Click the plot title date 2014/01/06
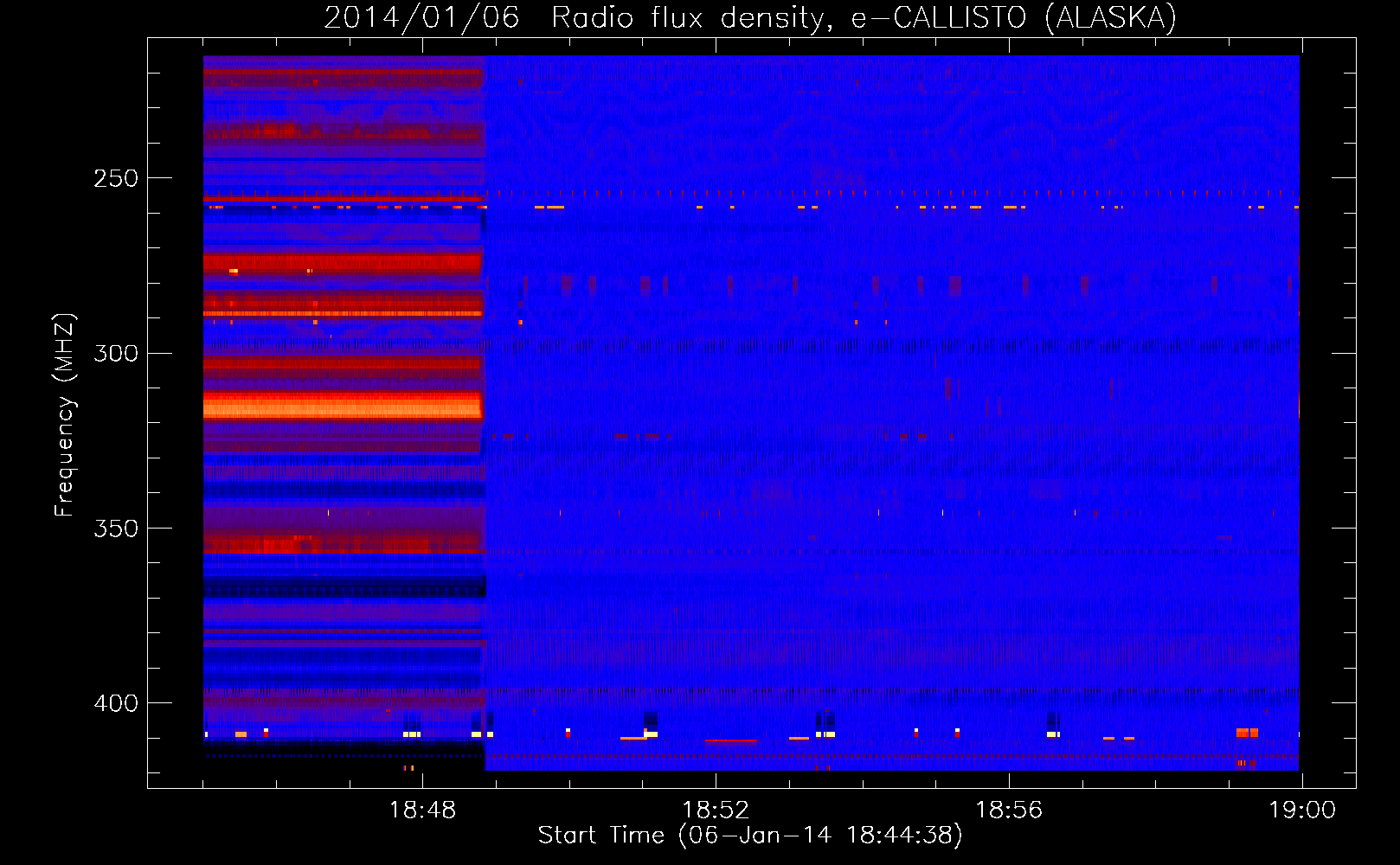The width and height of the screenshot is (1400, 865). click(x=421, y=17)
